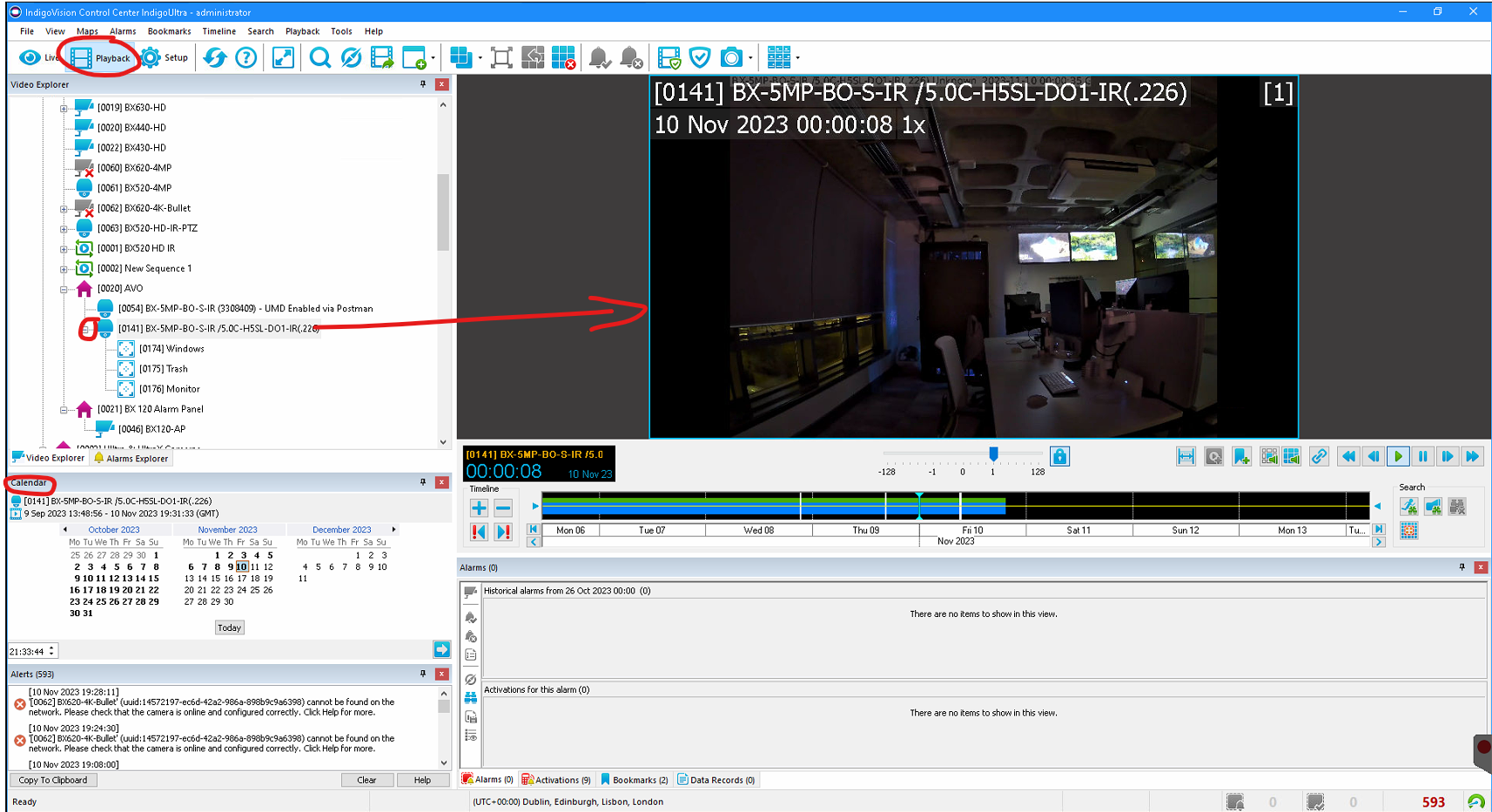Open the Thumbnail search icon
Screen dimensions: 1492x812
1409,532
